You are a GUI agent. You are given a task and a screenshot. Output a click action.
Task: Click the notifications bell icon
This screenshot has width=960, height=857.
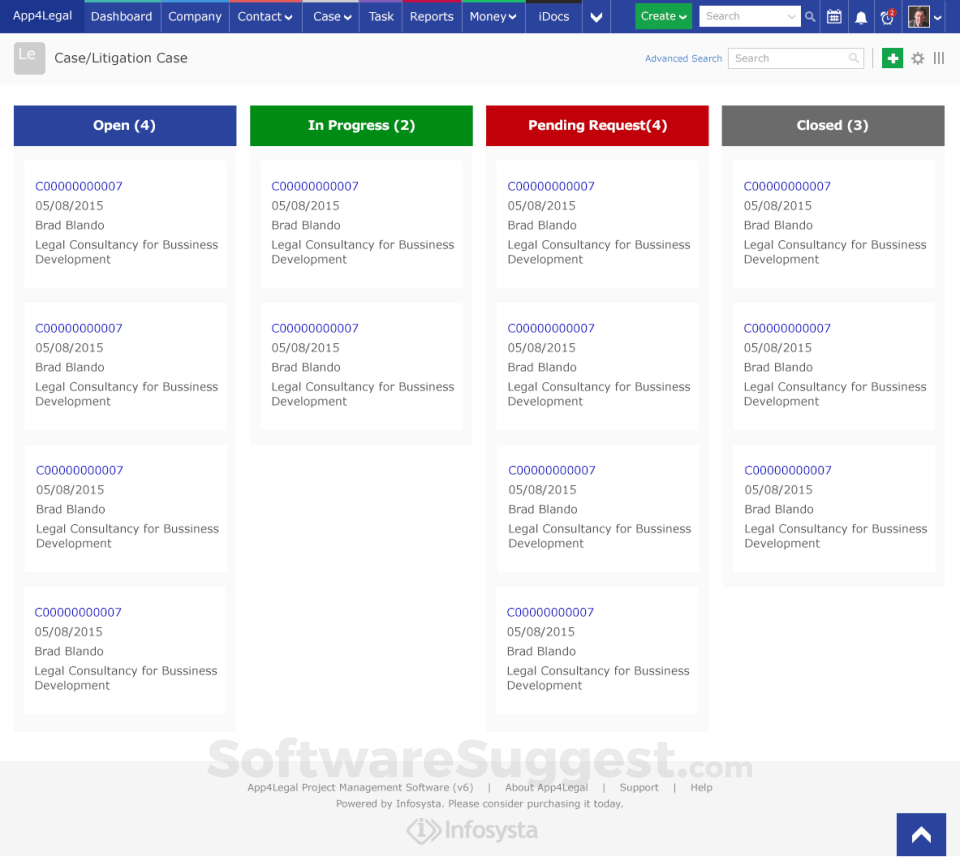coord(861,17)
